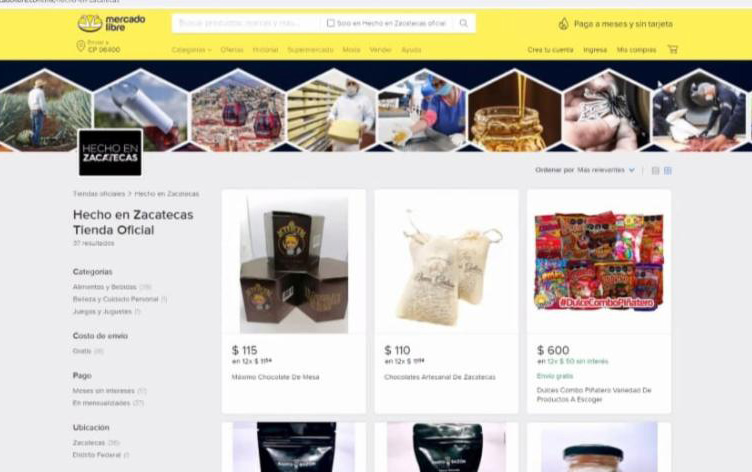Screen dimensions: 752x472
Task: Check 'Solo en Hecho en Zacatecas oficial' box
Action: click(330, 23)
